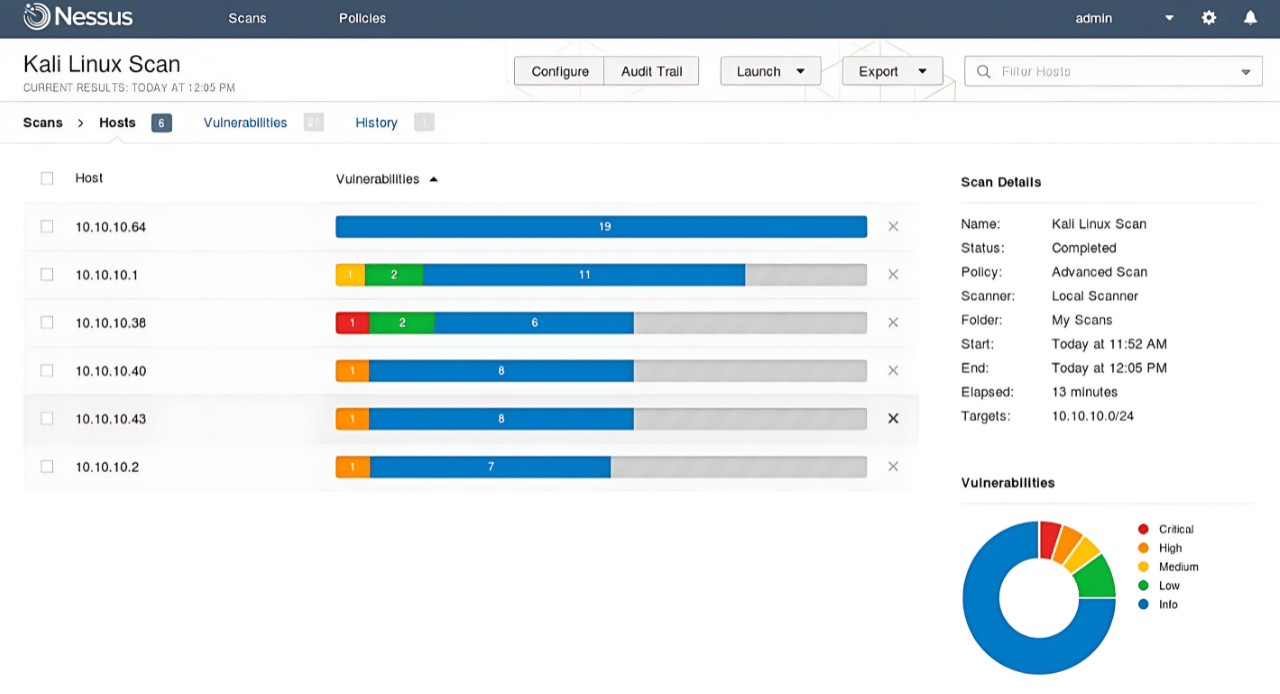Switch to the Vulnerabilities tab
1280x694 pixels.
[245, 123]
